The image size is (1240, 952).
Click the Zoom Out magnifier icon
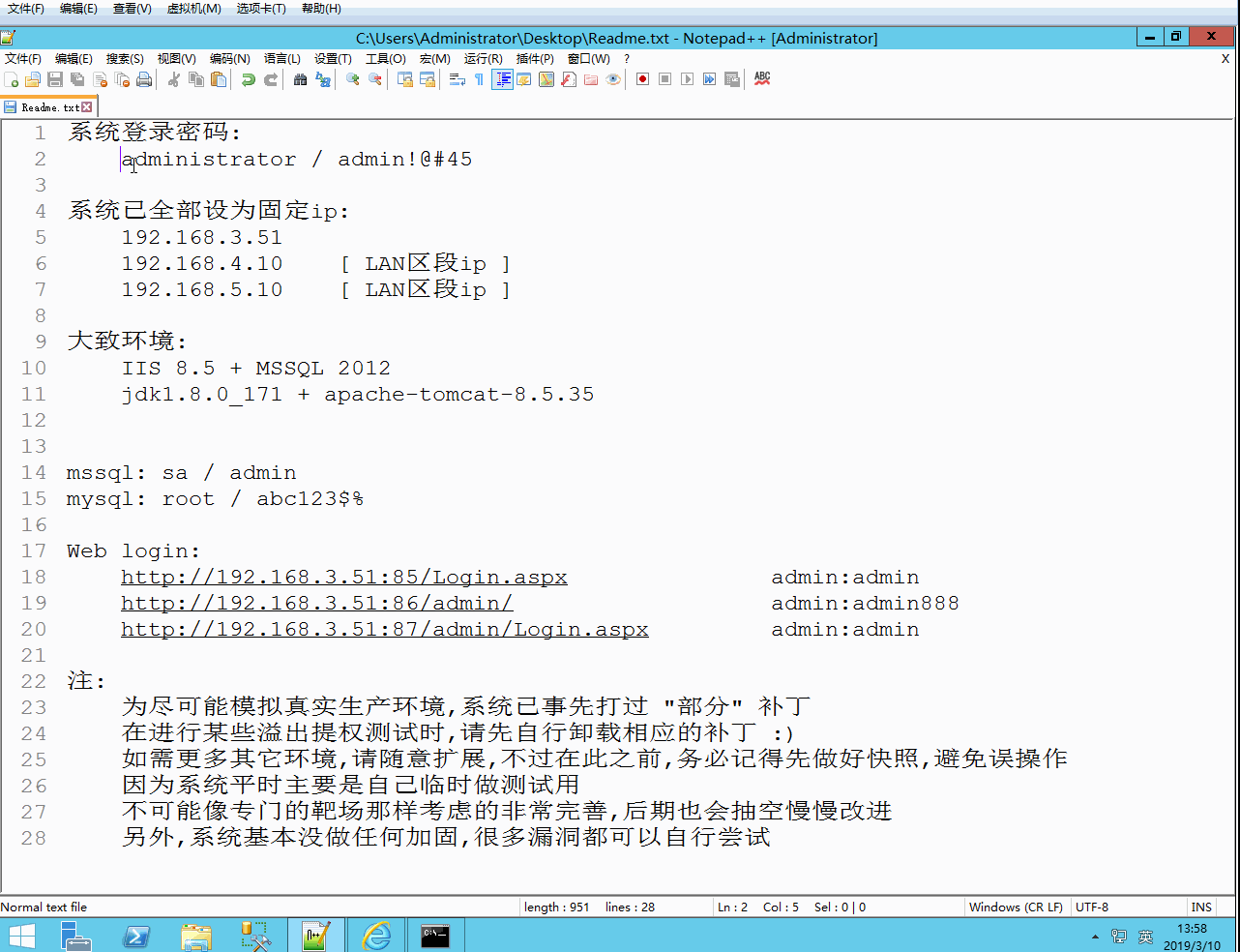375,79
